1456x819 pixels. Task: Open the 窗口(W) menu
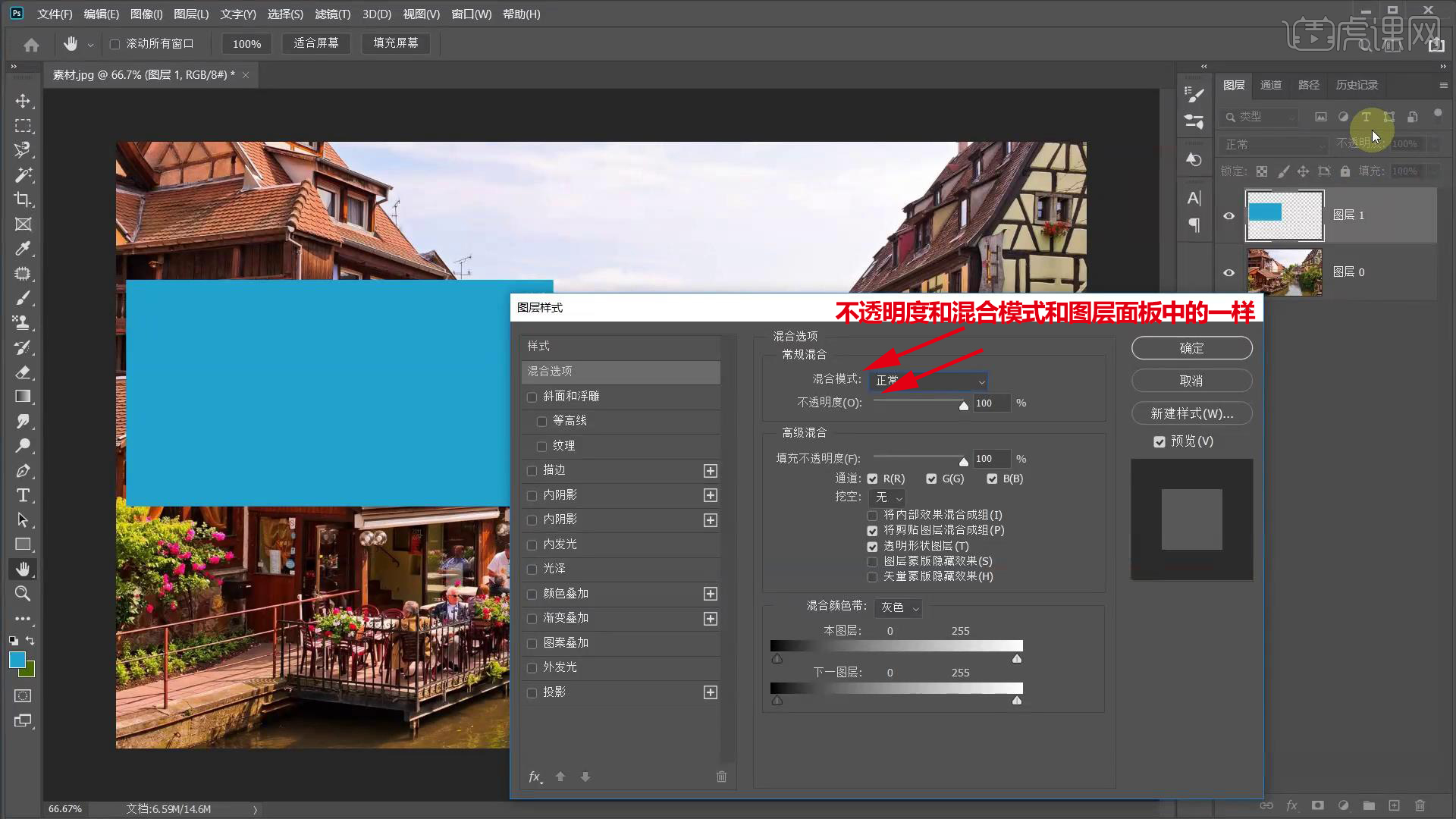[x=471, y=14]
